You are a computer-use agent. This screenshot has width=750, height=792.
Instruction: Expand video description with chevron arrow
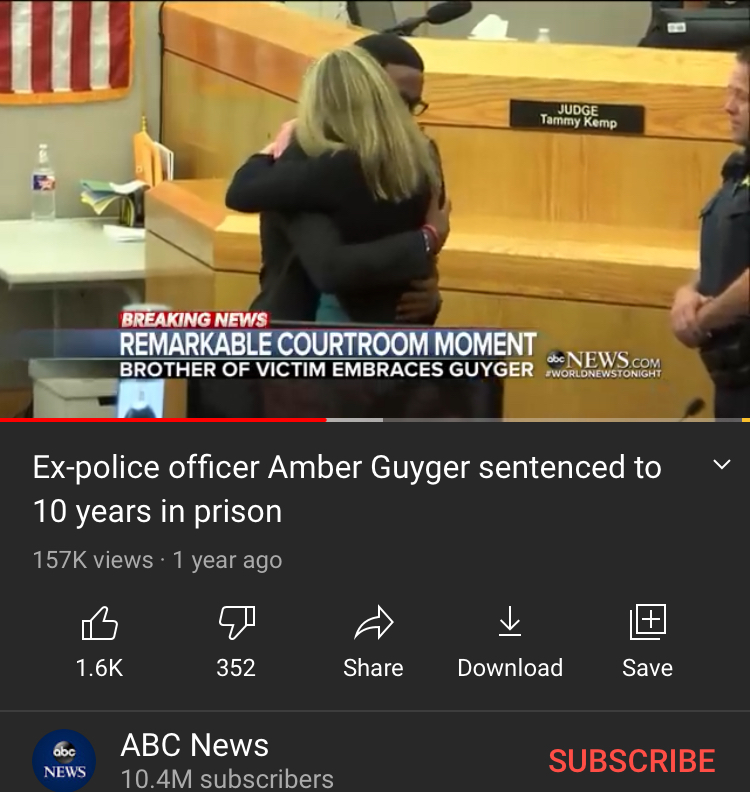[x=722, y=464]
